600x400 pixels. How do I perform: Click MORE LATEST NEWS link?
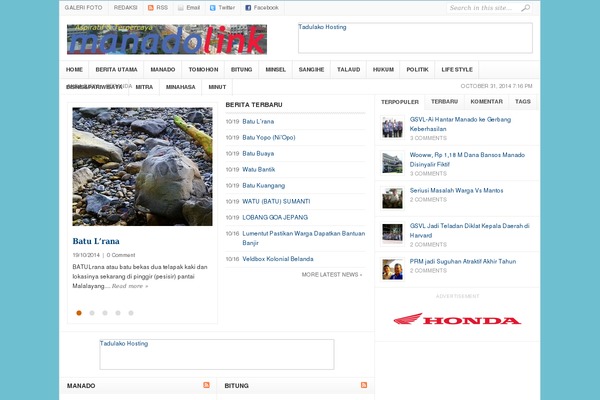332,275
